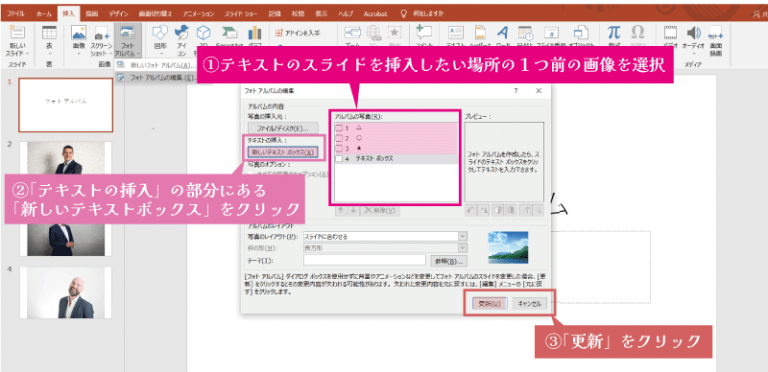Select the 画面録画 screen recording icon

(716, 33)
